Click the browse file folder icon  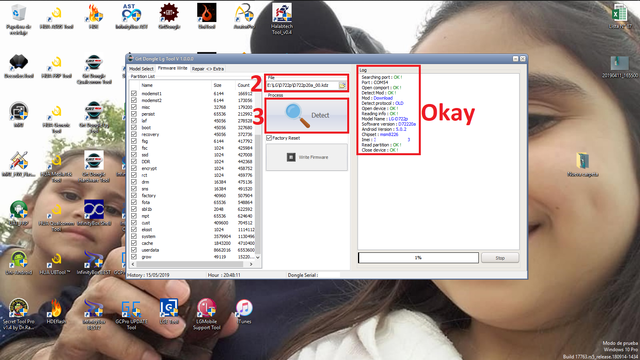click(342, 85)
